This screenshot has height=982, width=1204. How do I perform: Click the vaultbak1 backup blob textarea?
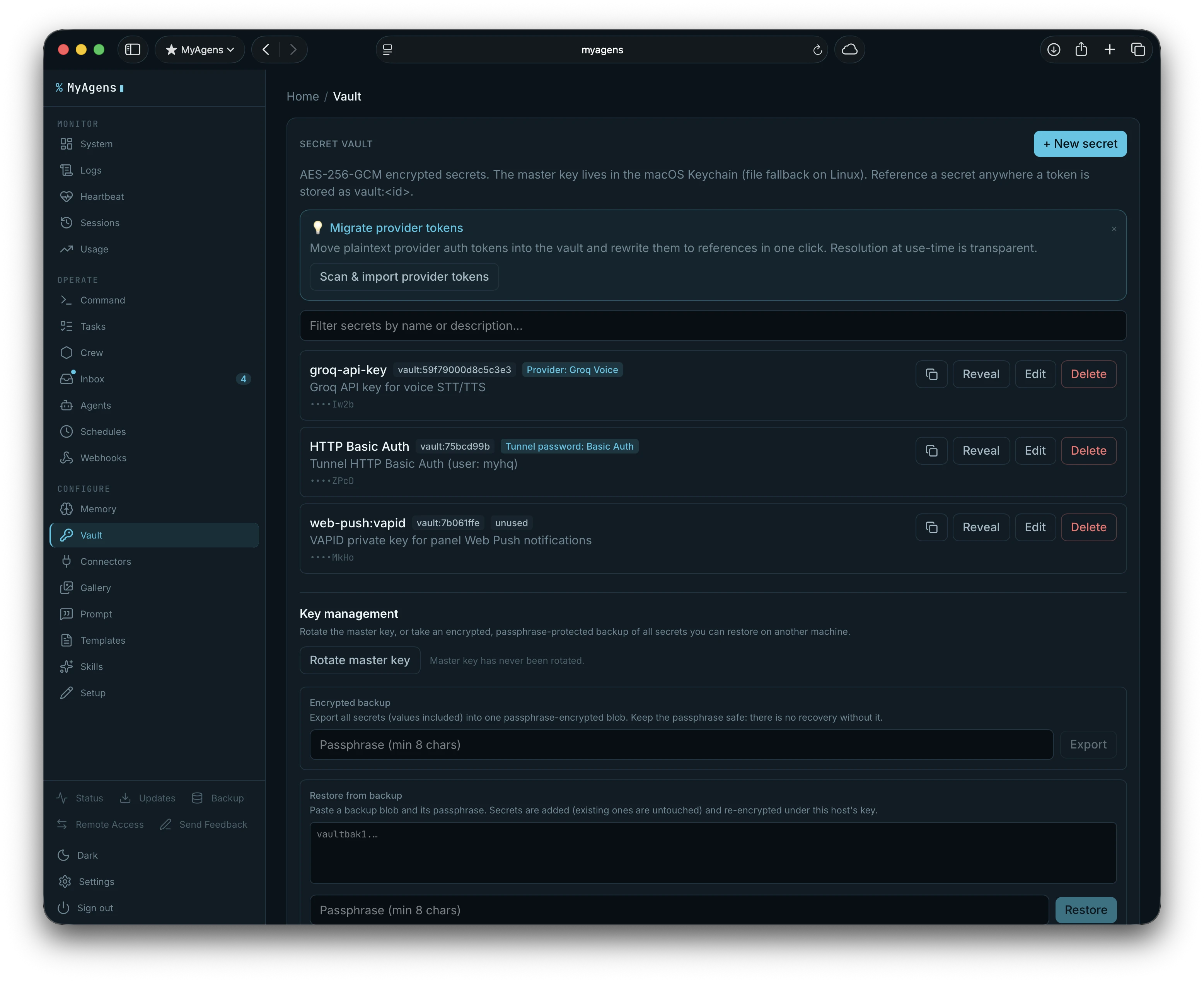click(x=713, y=852)
